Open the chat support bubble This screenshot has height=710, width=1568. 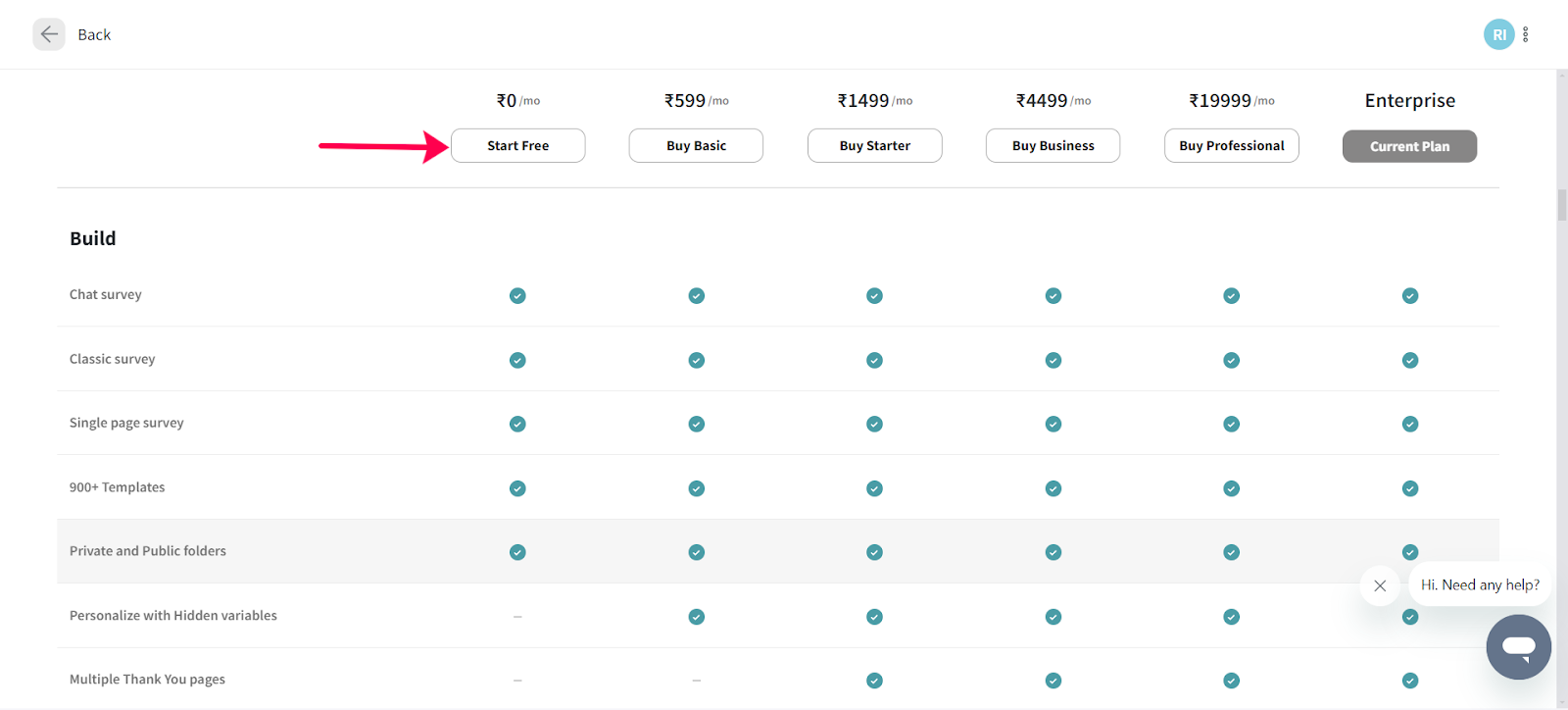[x=1518, y=647]
